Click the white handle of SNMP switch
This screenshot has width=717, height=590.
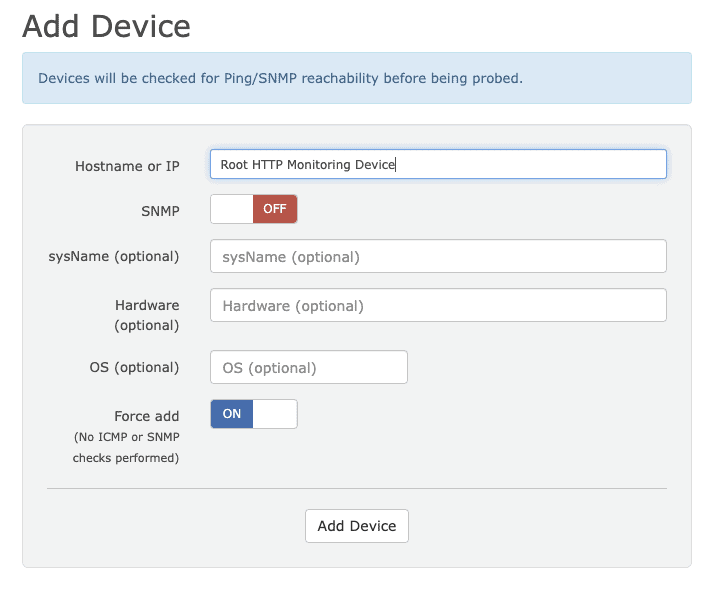232,209
